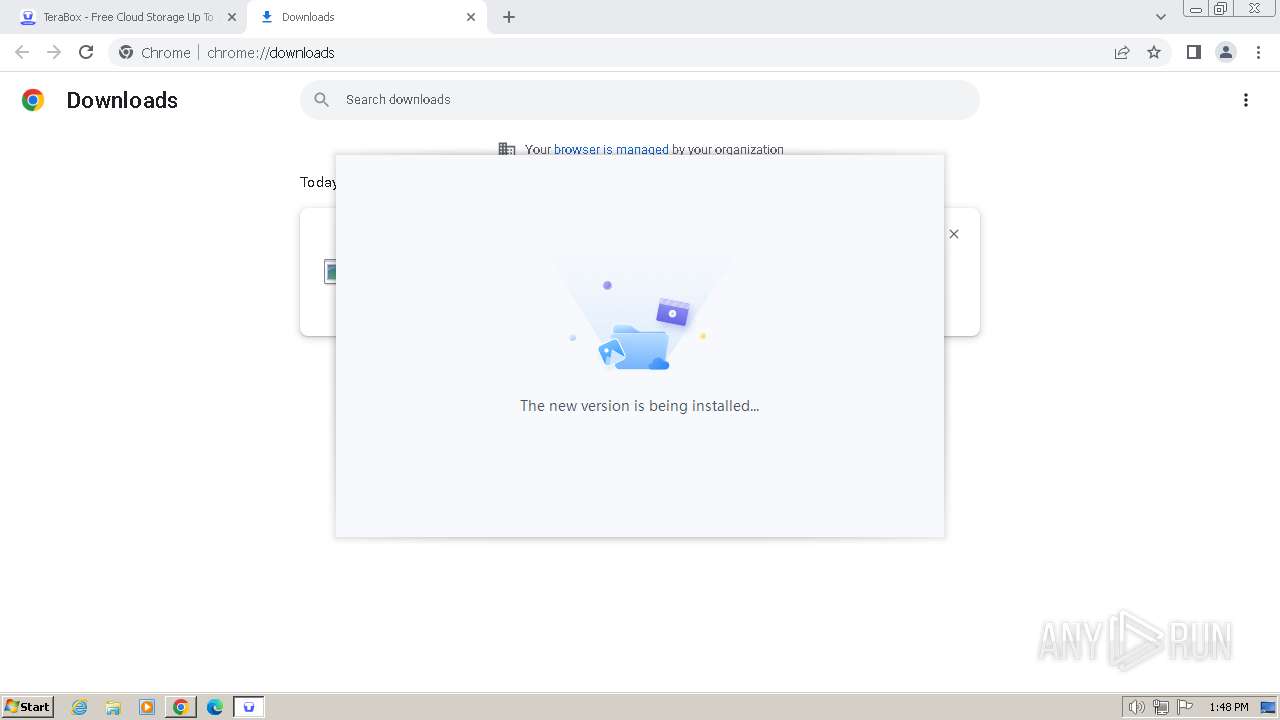Open volume control in system tray
The width and height of the screenshot is (1280, 720).
click(1137, 707)
